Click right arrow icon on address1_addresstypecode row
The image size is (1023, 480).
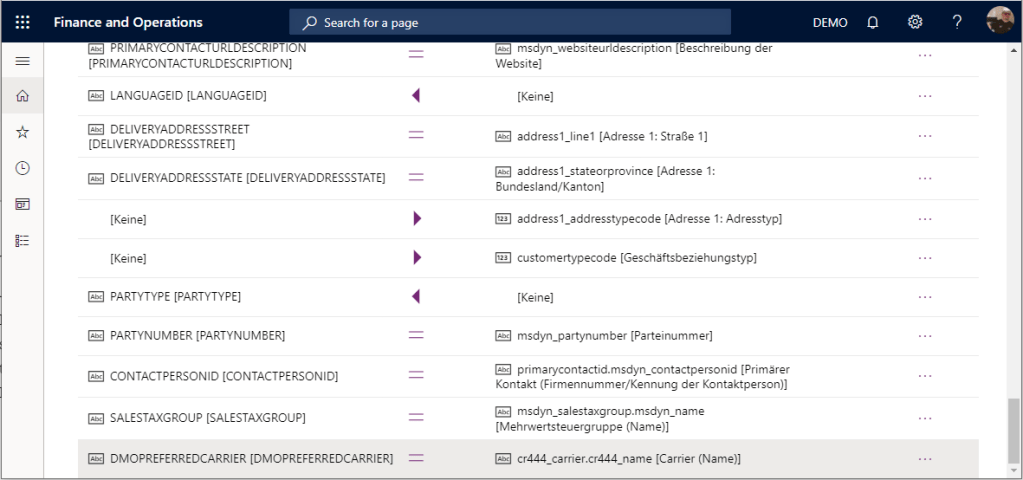click(x=417, y=219)
